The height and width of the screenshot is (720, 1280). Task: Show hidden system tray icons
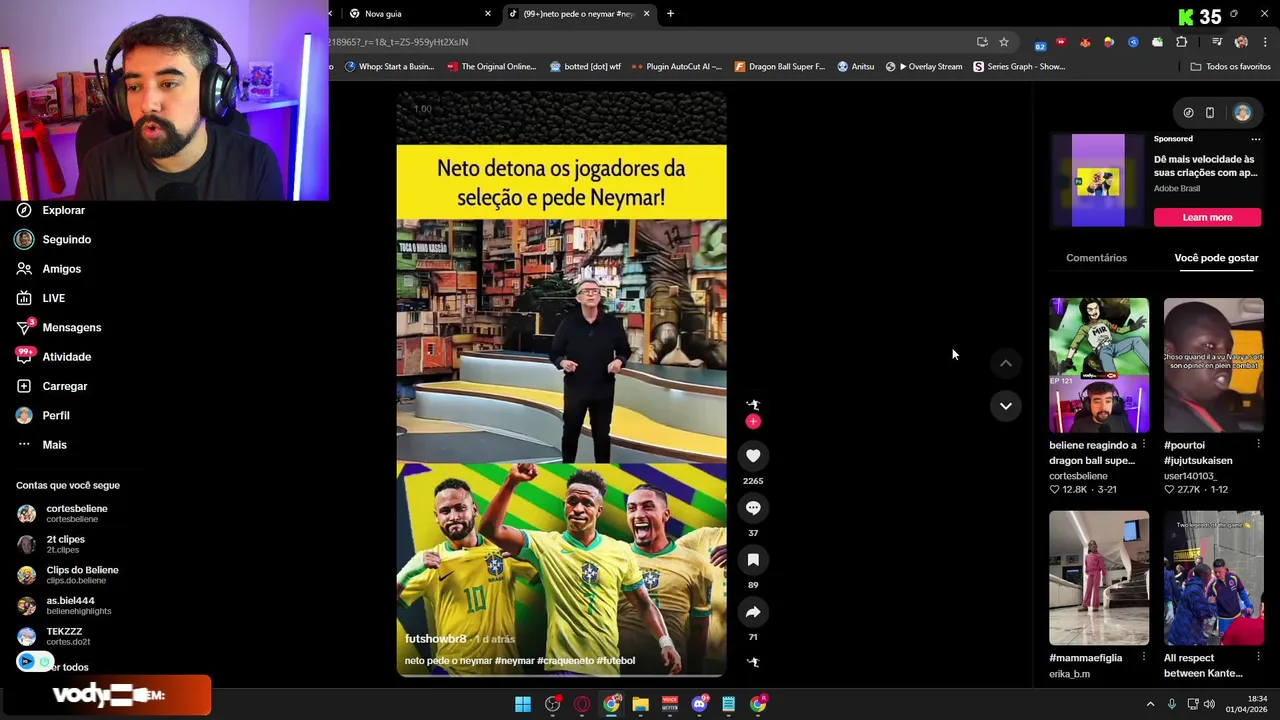[1150, 704]
